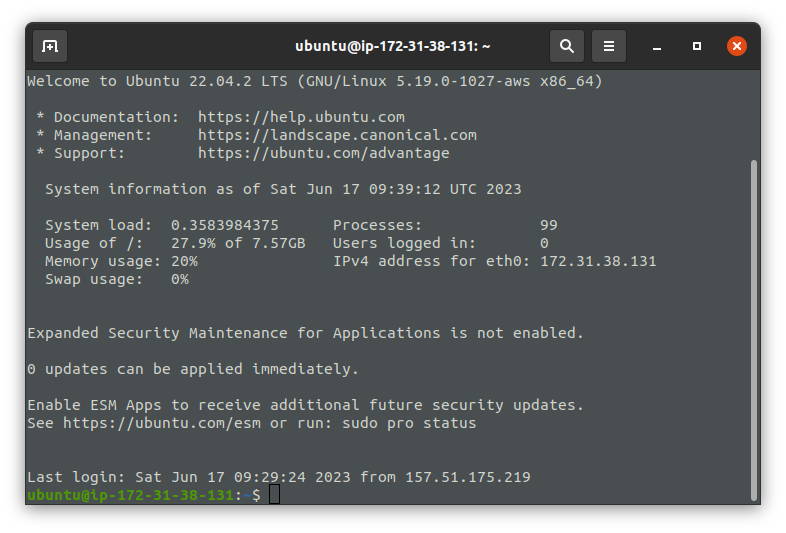Click the last login IP 157.51.175.219
Viewport: 786px width, 533px height.
(468, 477)
